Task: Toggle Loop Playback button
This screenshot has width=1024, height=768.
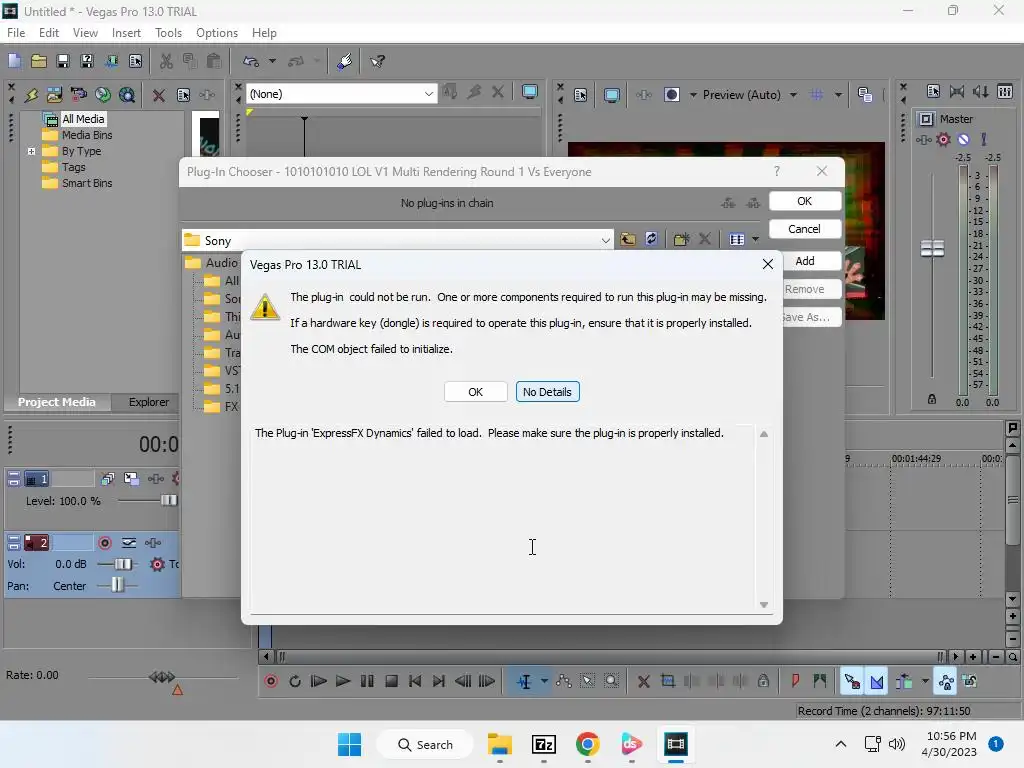Action: tap(295, 681)
